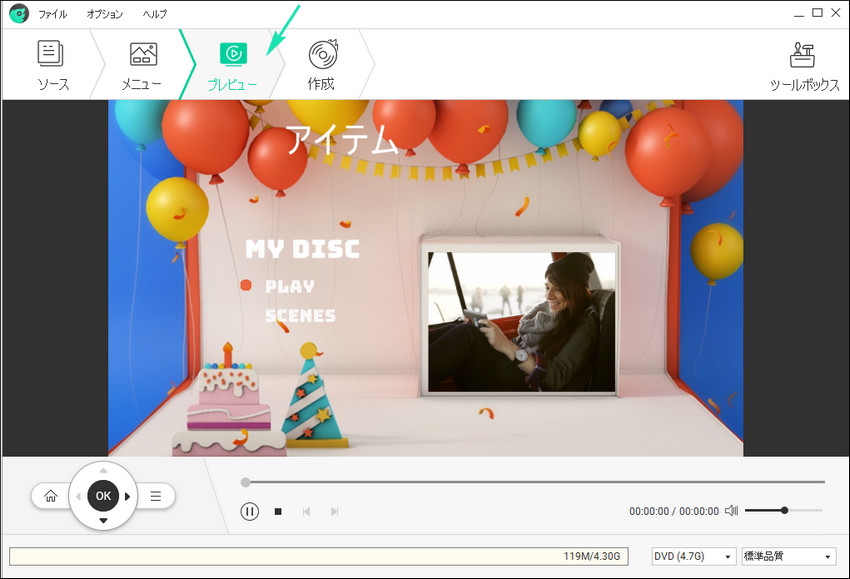
Task: Click PLAY in the disc menu preview
Action: pyautogui.click(x=290, y=286)
